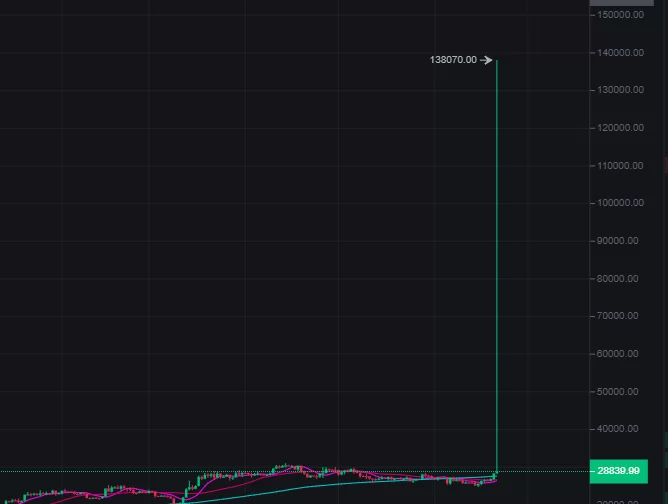
Task: Select the 130000.00 mark on price scale
Action: 617,90
